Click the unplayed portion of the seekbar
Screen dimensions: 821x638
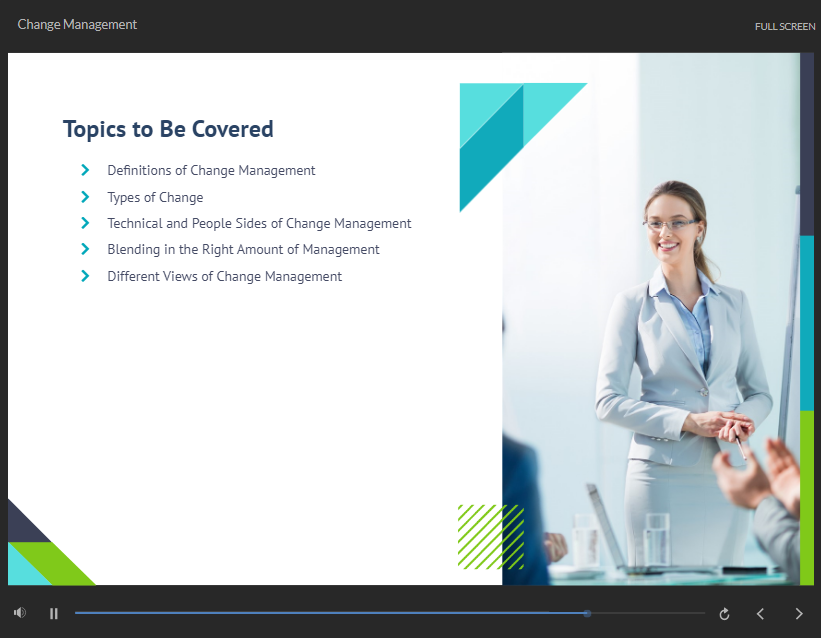point(648,613)
